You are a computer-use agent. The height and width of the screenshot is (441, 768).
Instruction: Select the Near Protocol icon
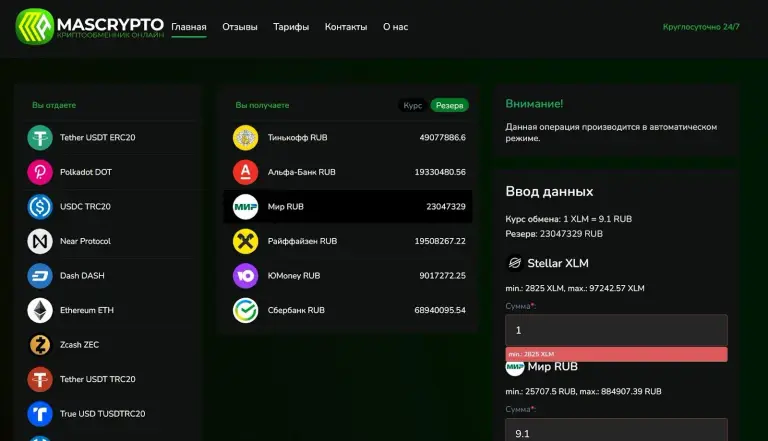pyautogui.click(x=40, y=241)
